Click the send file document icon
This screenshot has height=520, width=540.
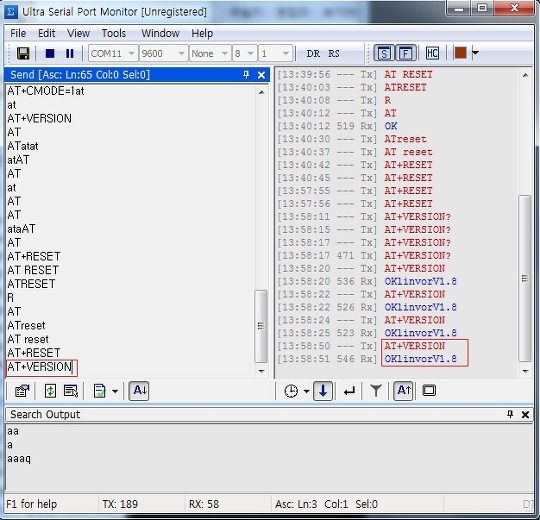pyautogui.click(x=100, y=391)
